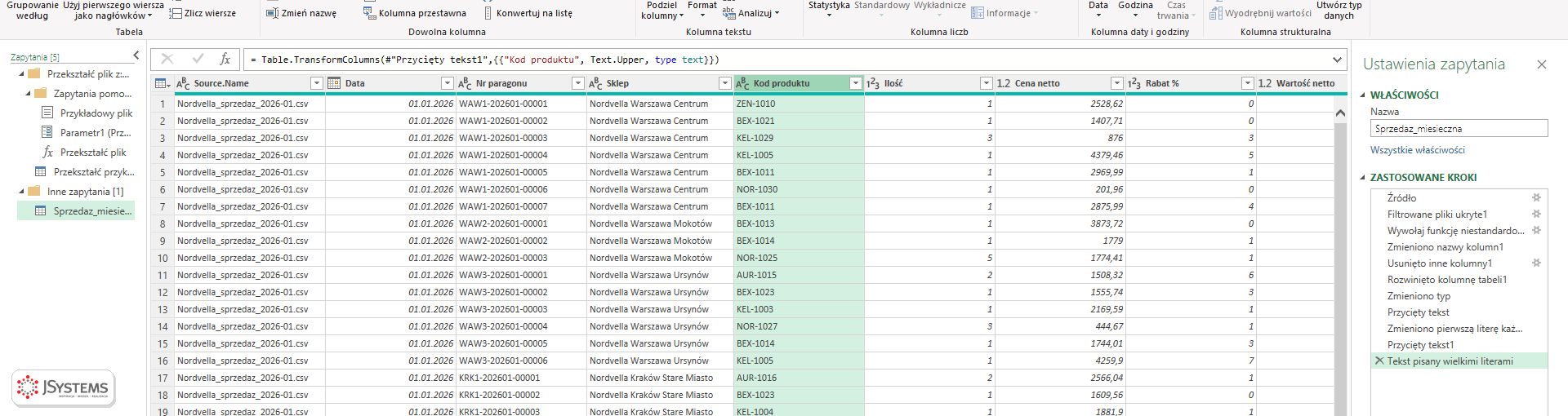
Task: Collapse the ZASTOSOWANE KROKI section
Action: (x=1363, y=178)
